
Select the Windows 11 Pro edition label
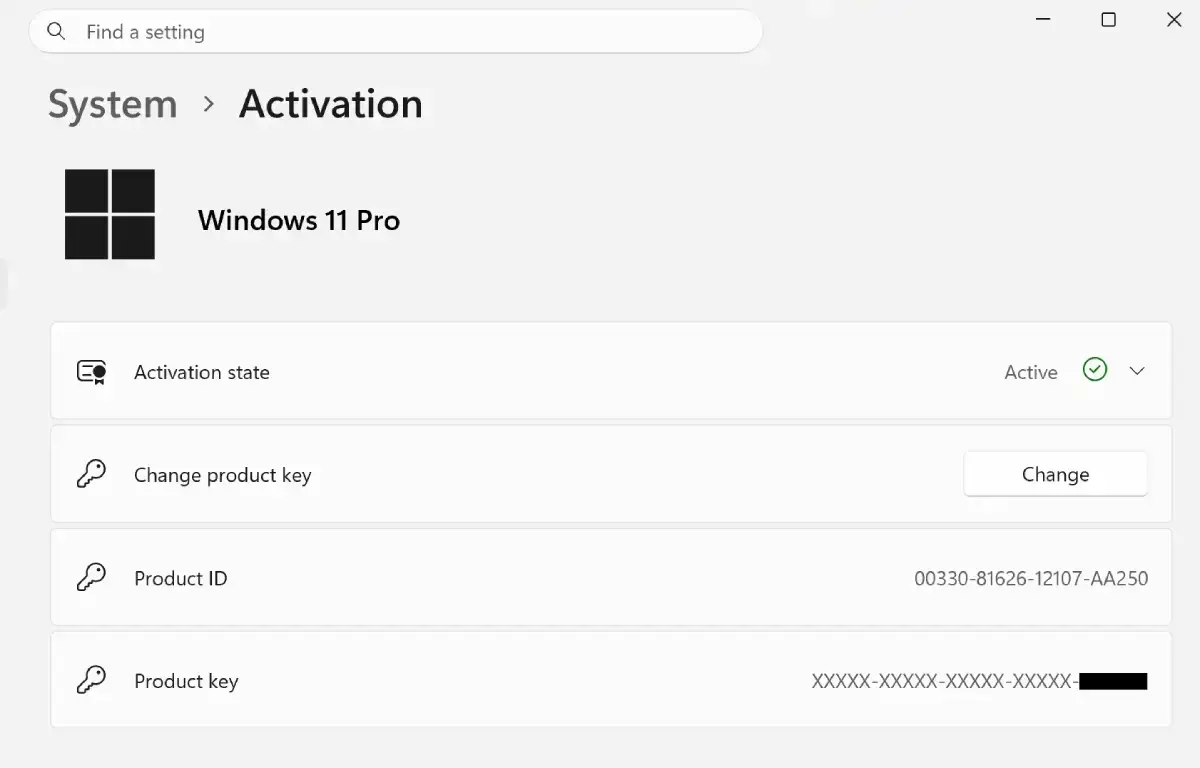(299, 220)
